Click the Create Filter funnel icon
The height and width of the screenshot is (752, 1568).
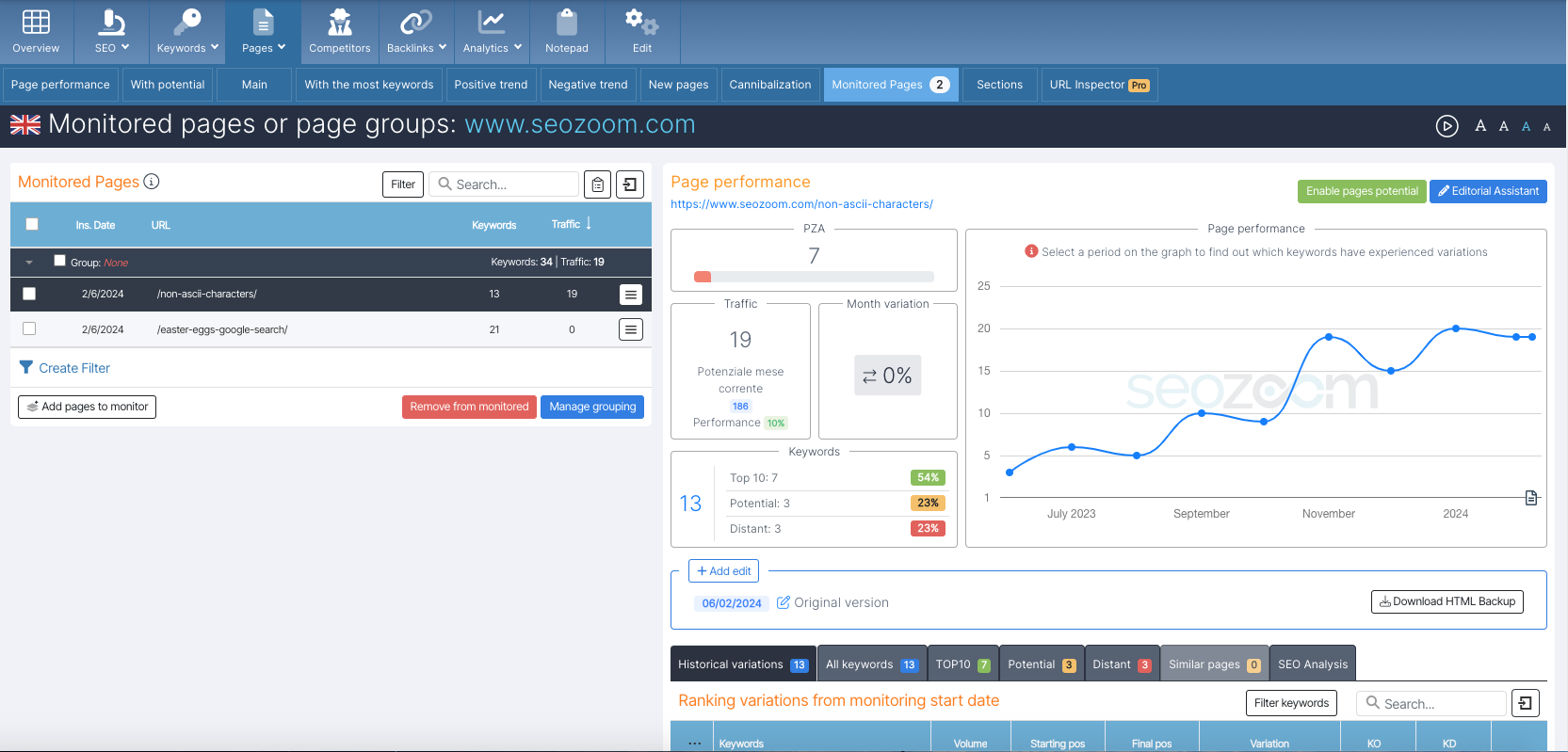click(26, 368)
